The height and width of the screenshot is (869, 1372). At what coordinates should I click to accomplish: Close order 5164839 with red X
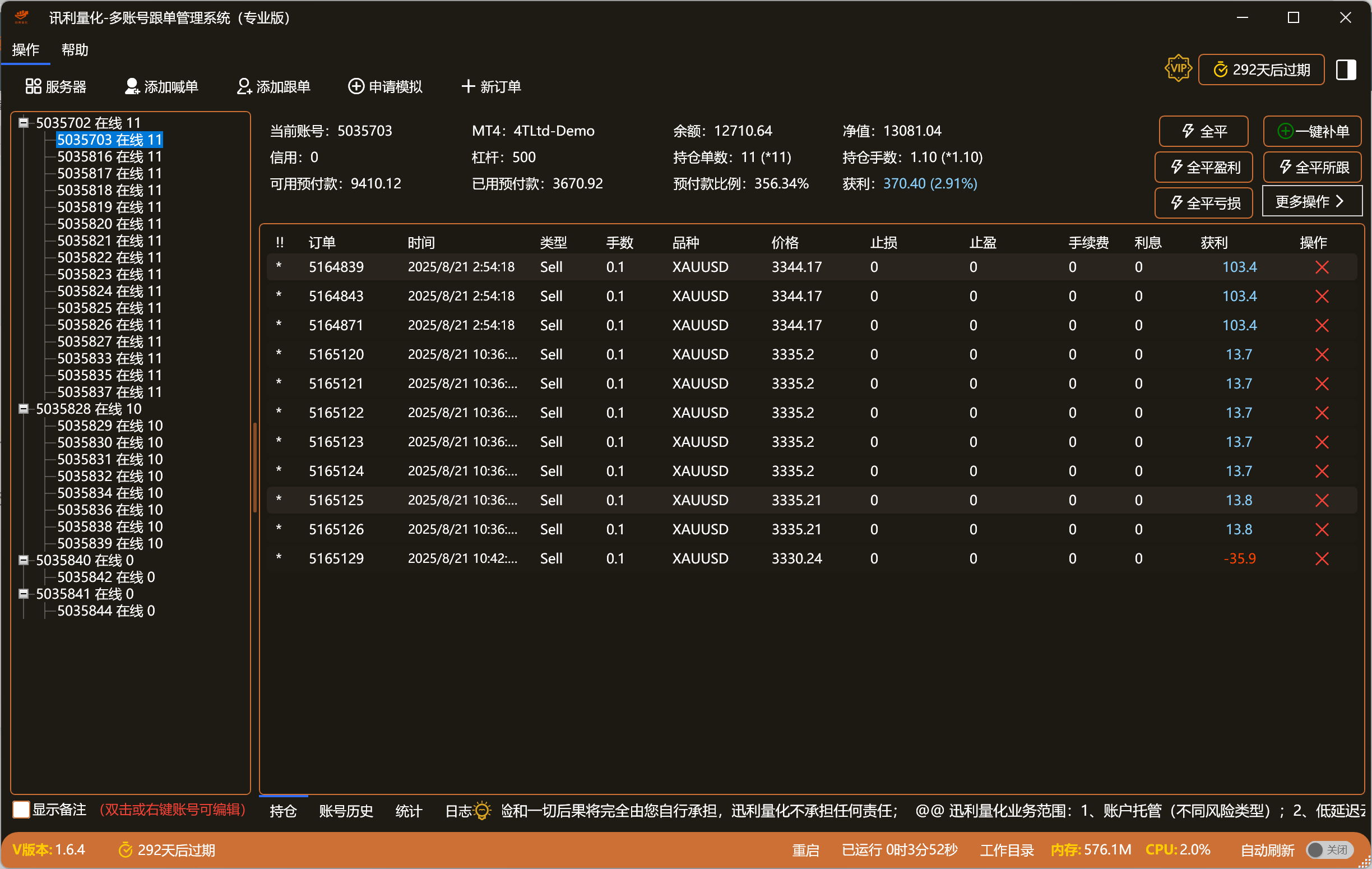[x=1322, y=267]
